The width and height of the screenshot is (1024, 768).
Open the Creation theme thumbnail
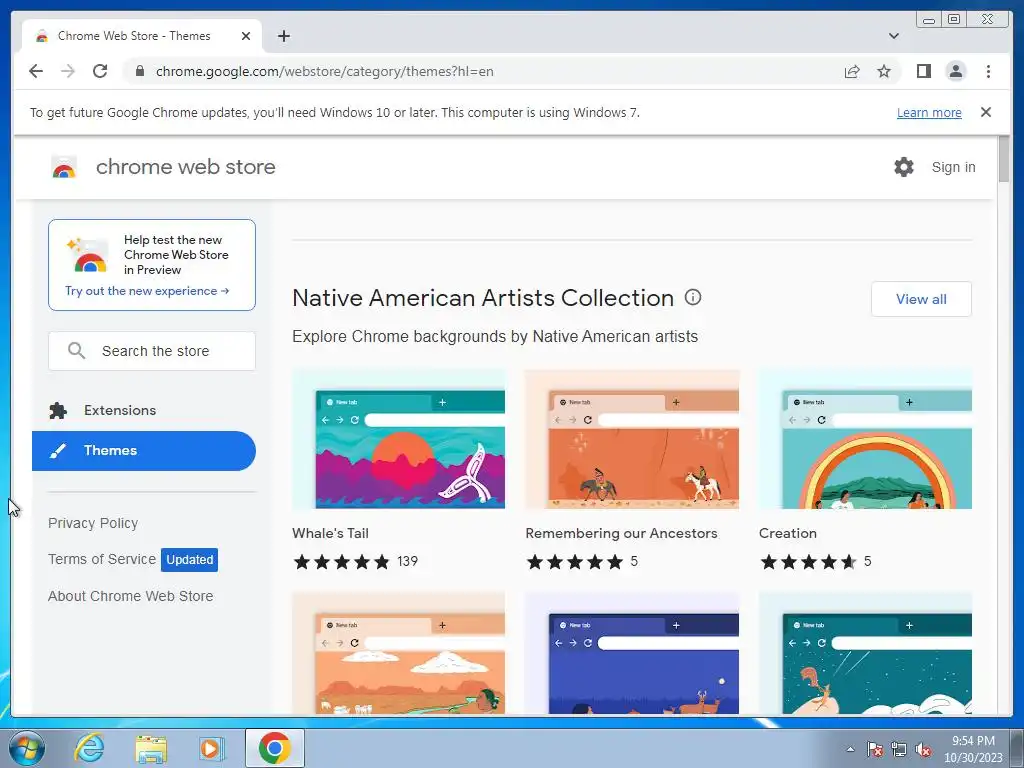865,440
